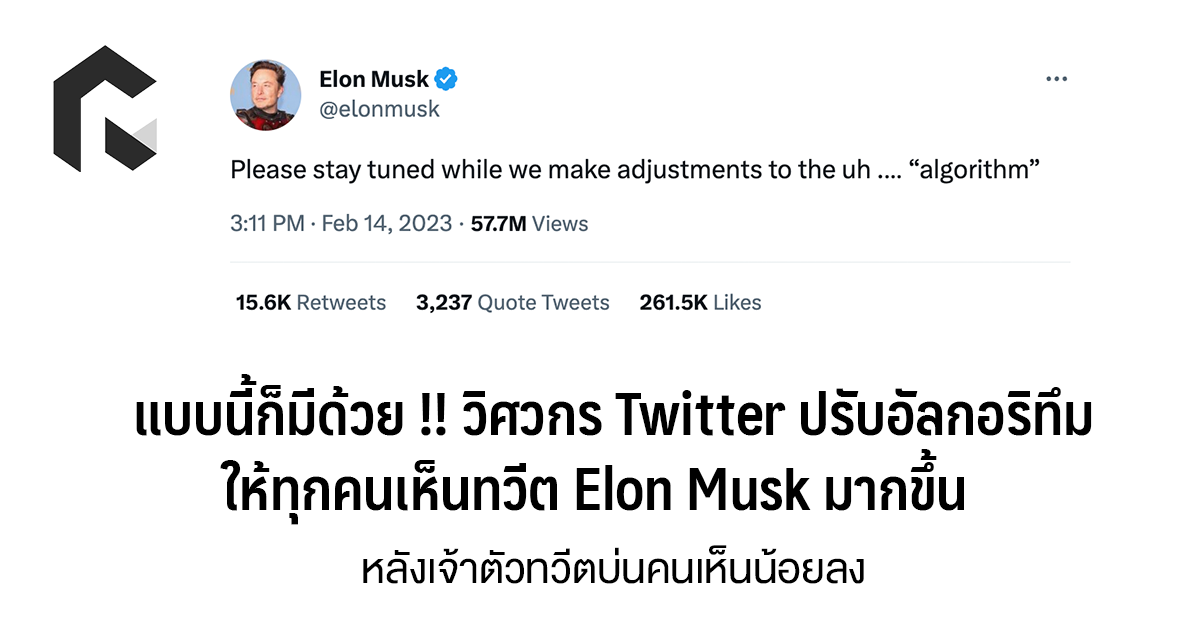Image resolution: width=1200 pixels, height=630 pixels.
Task: Click the bold Elon Musk profile name
Action: tap(374, 79)
